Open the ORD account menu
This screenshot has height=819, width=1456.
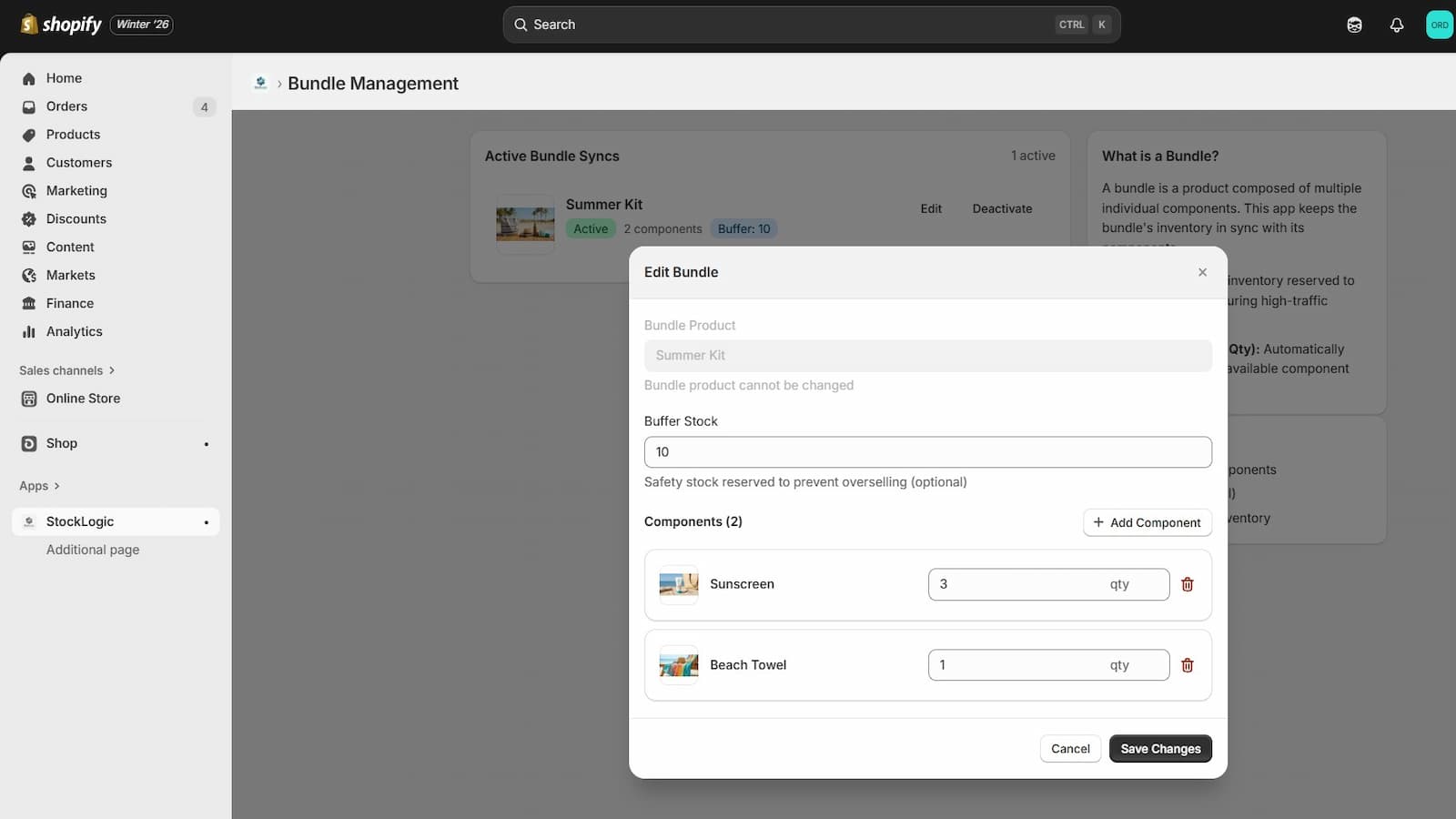pos(1439,25)
